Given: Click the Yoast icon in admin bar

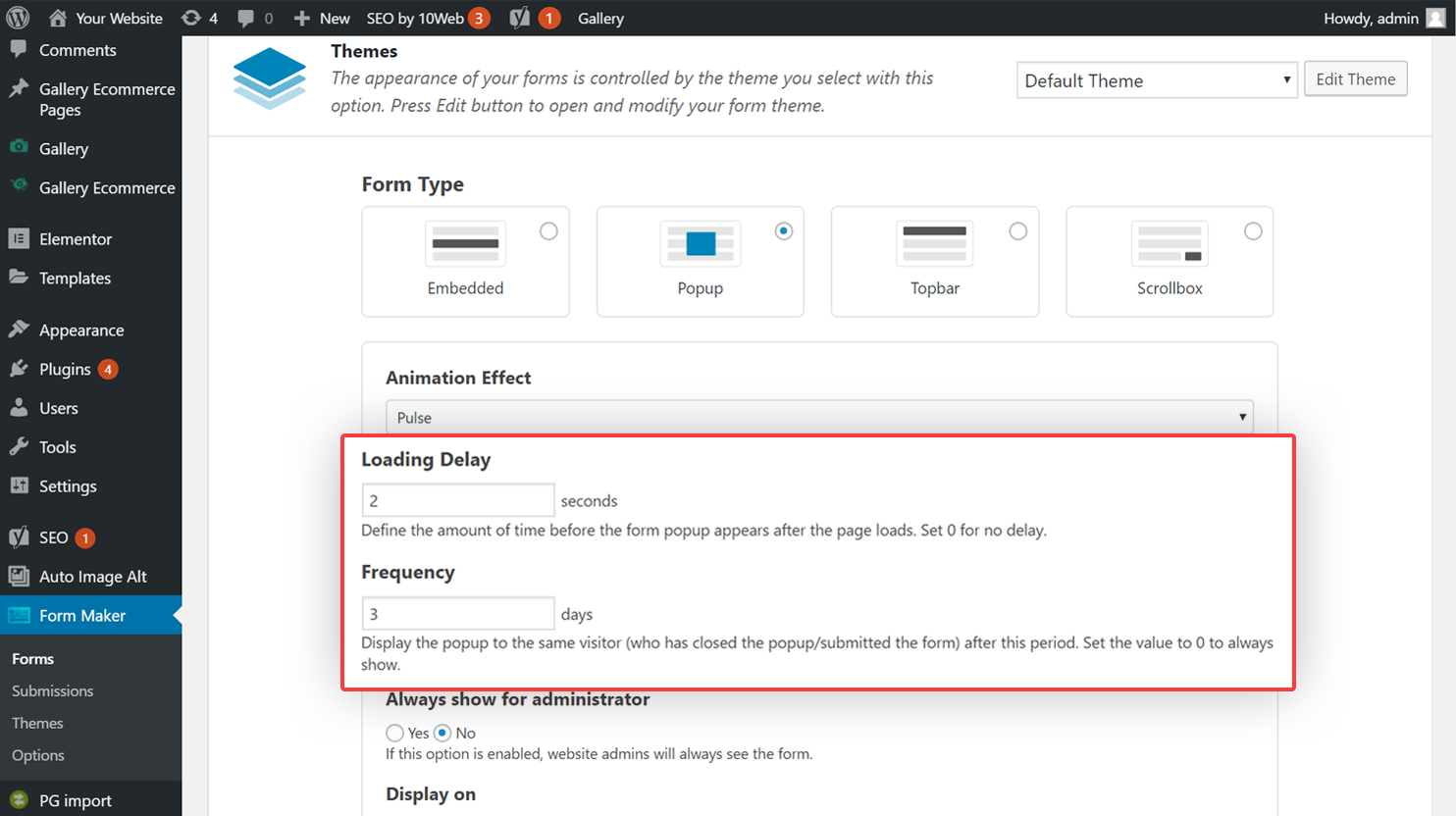Looking at the screenshot, I should coord(520,18).
